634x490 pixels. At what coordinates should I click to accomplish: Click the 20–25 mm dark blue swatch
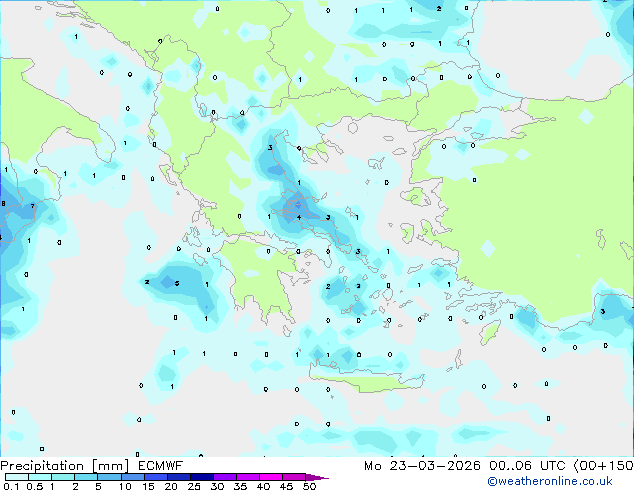tap(179, 477)
